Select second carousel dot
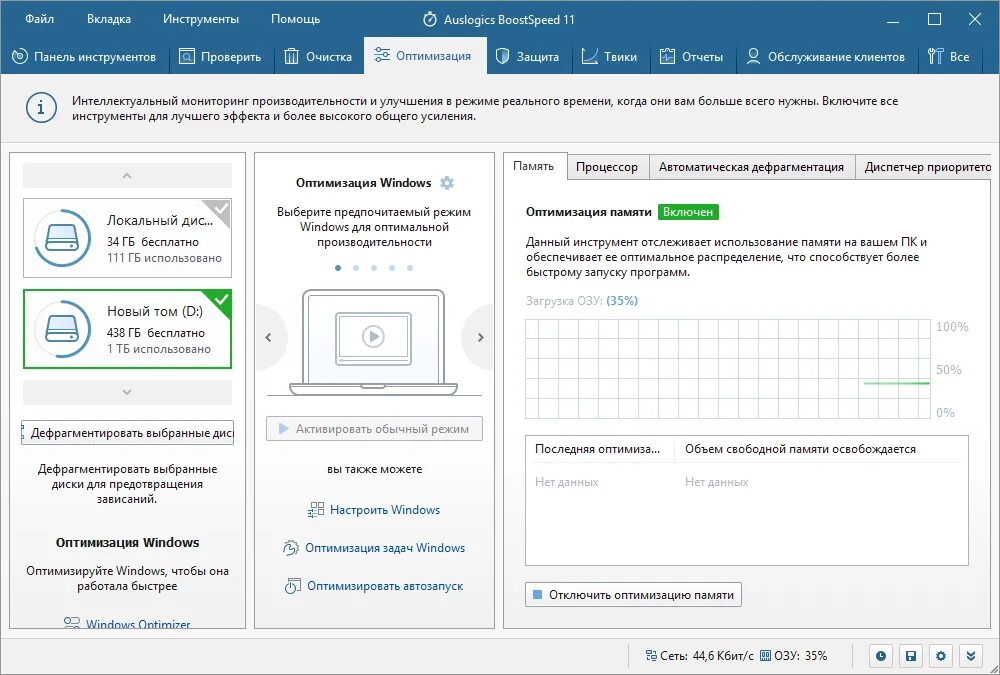This screenshot has height=675, width=1000. [356, 268]
